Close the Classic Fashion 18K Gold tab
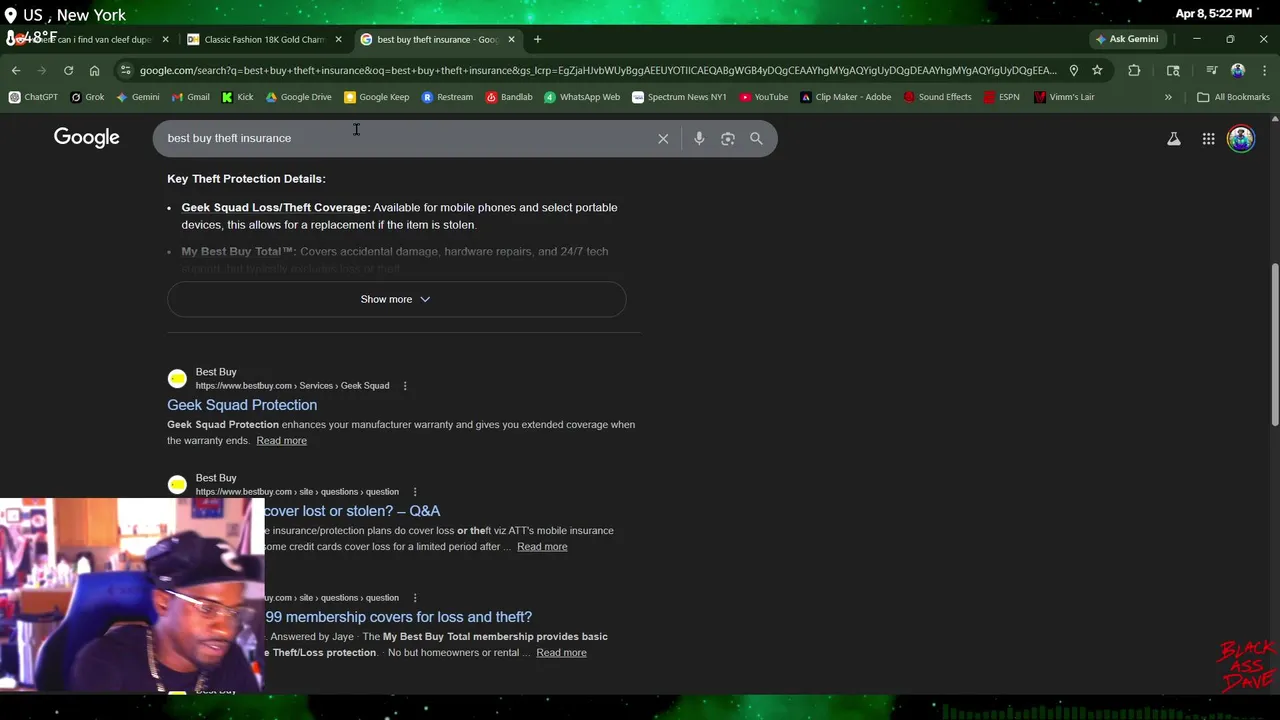The image size is (1280, 720). (338, 39)
